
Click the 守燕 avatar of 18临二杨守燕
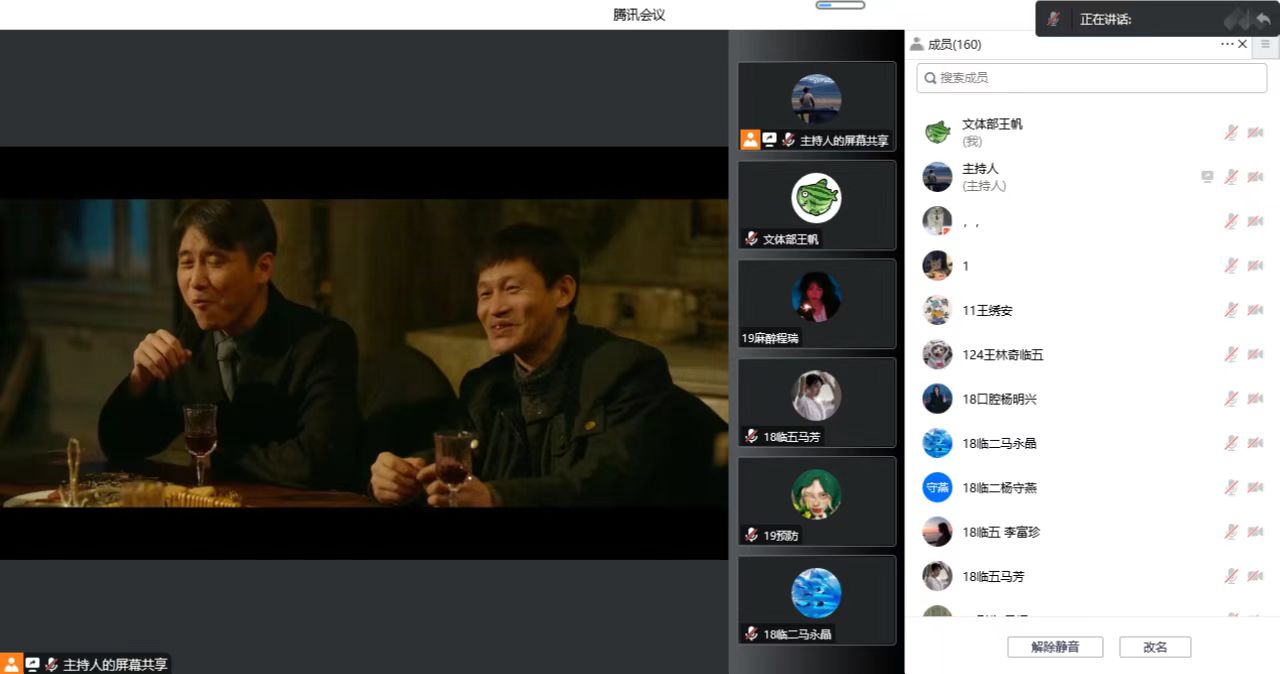[937, 488]
